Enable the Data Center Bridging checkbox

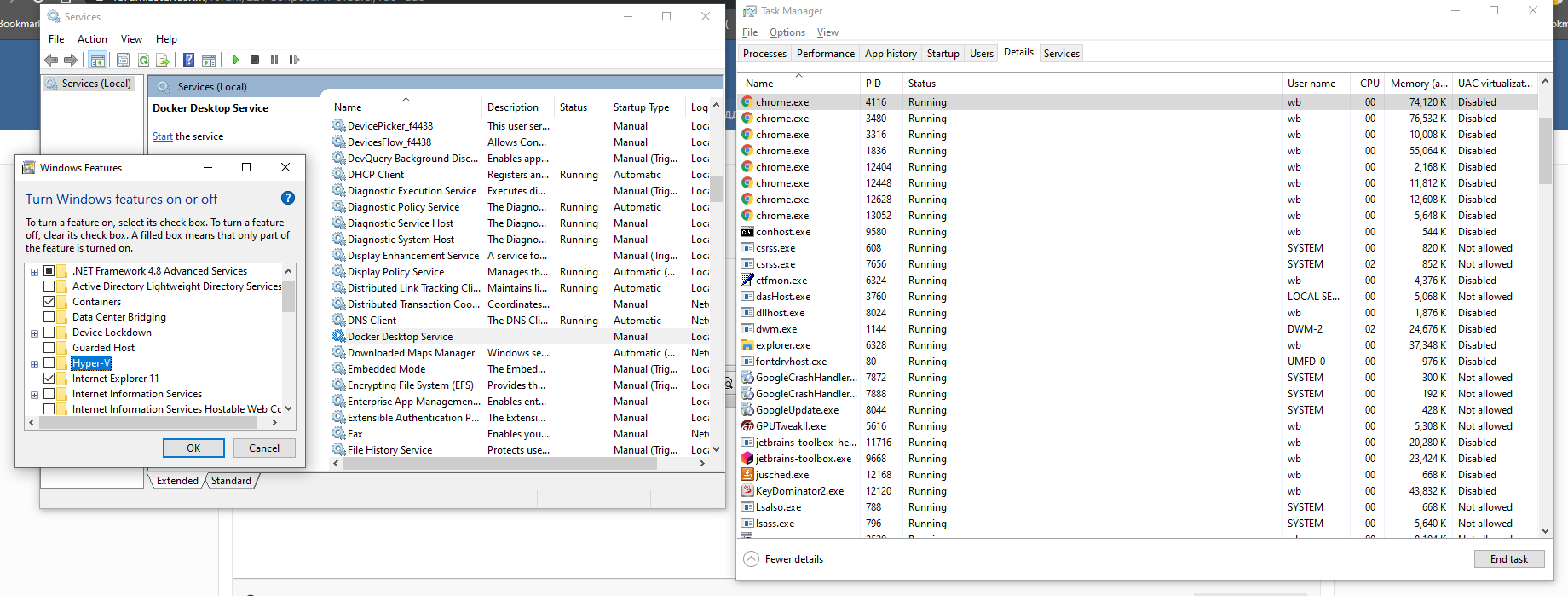click(x=49, y=317)
